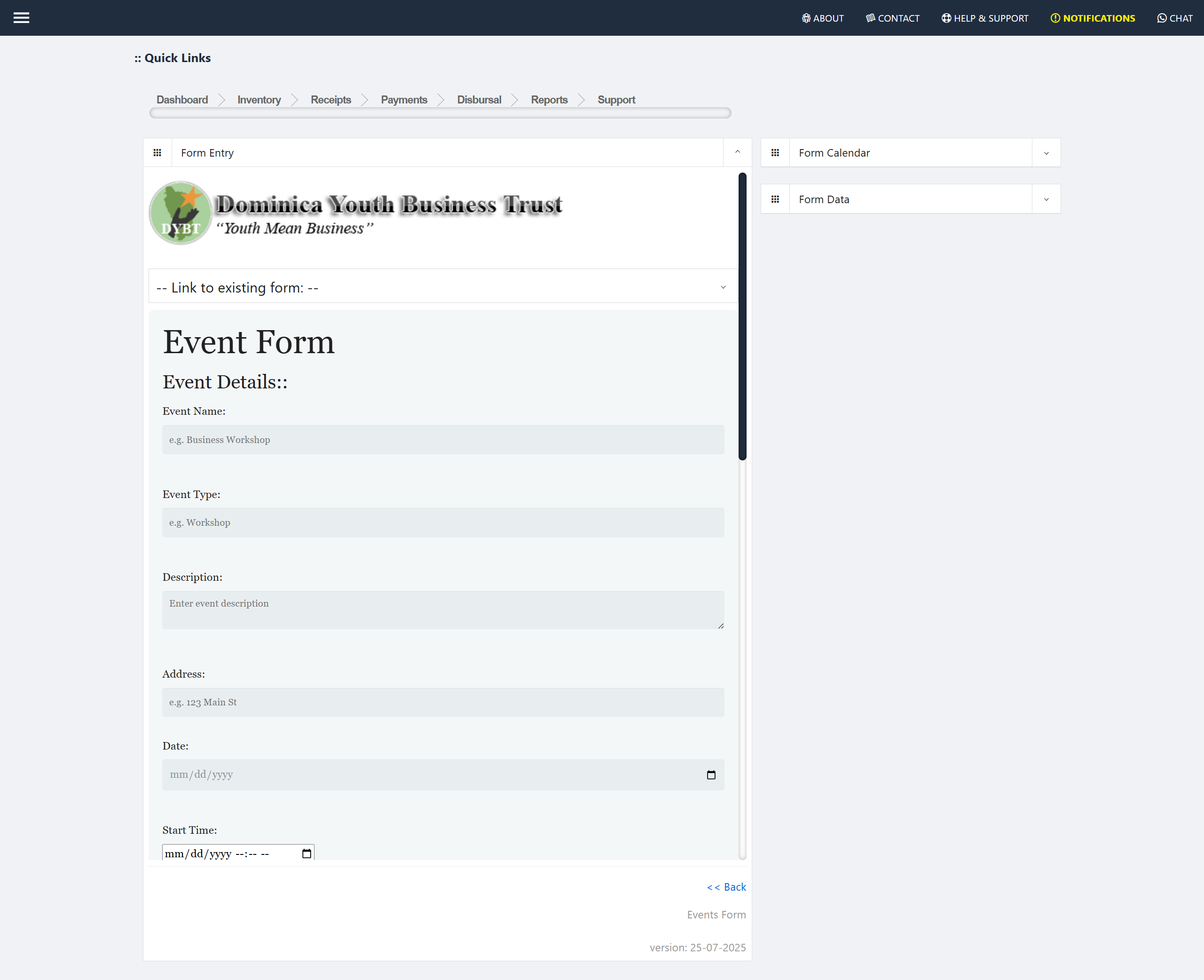The width and height of the screenshot is (1204, 980).
Task: Navigate to Dashboard via Quick Links
Action: tap(182, 99)
